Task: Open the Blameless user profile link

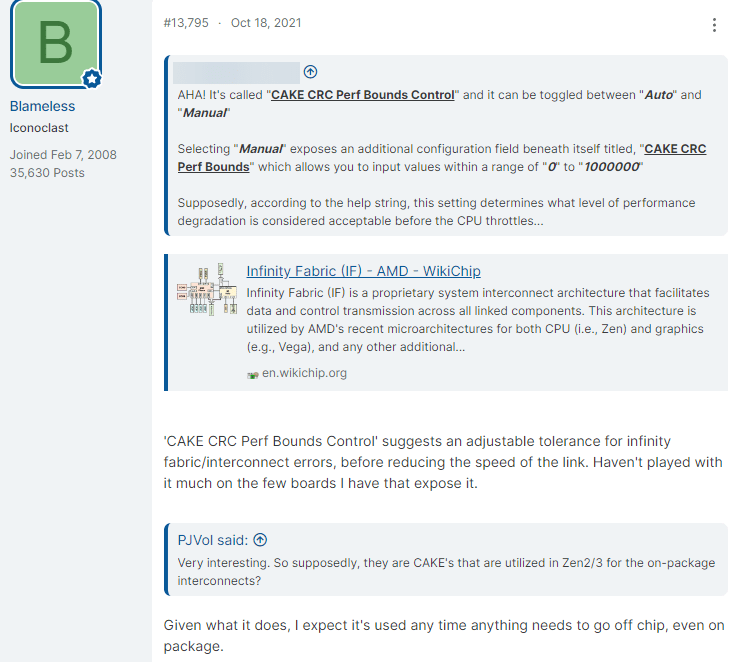Action: click(x=42, y=106)
